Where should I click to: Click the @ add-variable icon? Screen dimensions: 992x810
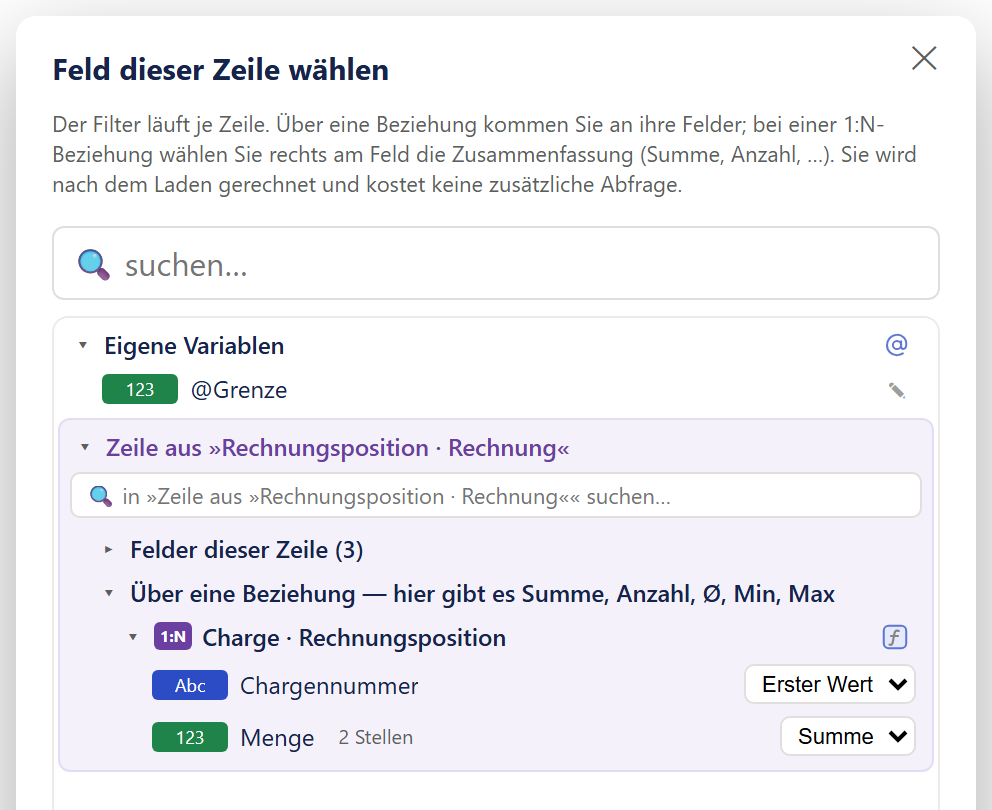pos(896,345)
